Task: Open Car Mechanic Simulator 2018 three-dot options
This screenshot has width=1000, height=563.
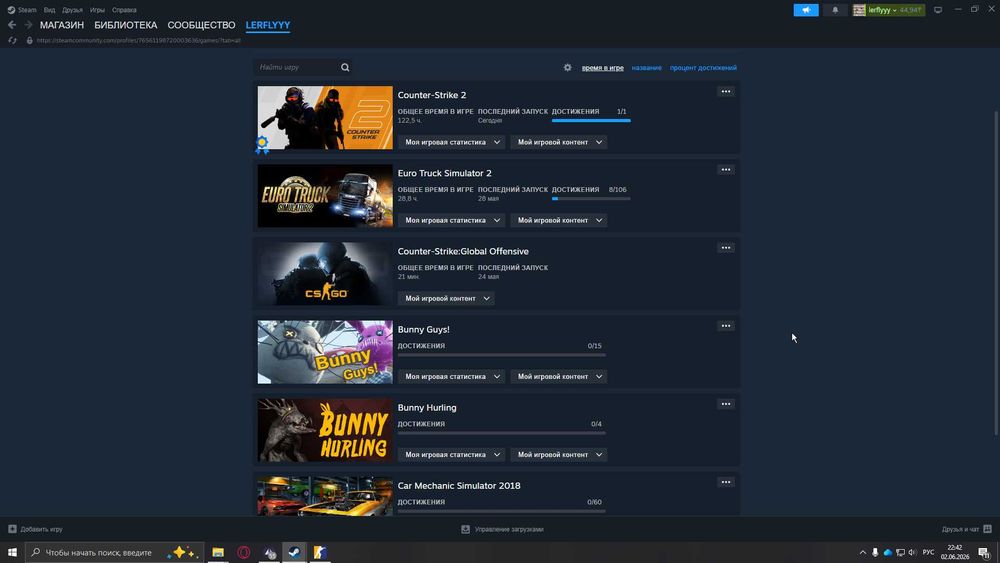Action: coord(726,482)
